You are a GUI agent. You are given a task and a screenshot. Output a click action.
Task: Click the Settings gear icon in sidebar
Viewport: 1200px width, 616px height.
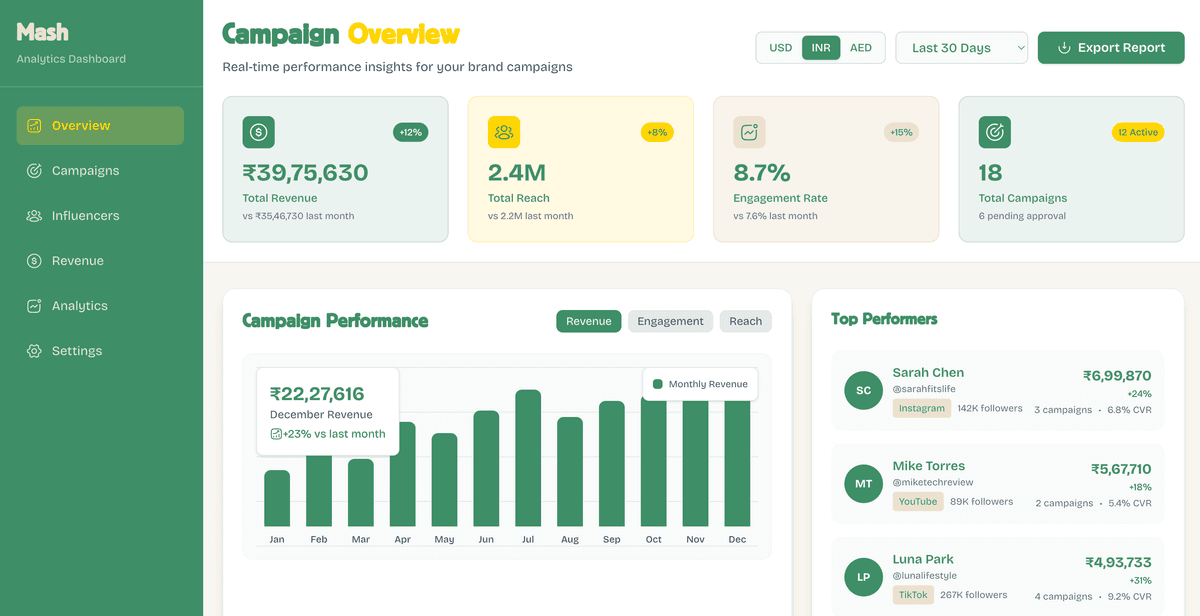coord(34,351)
